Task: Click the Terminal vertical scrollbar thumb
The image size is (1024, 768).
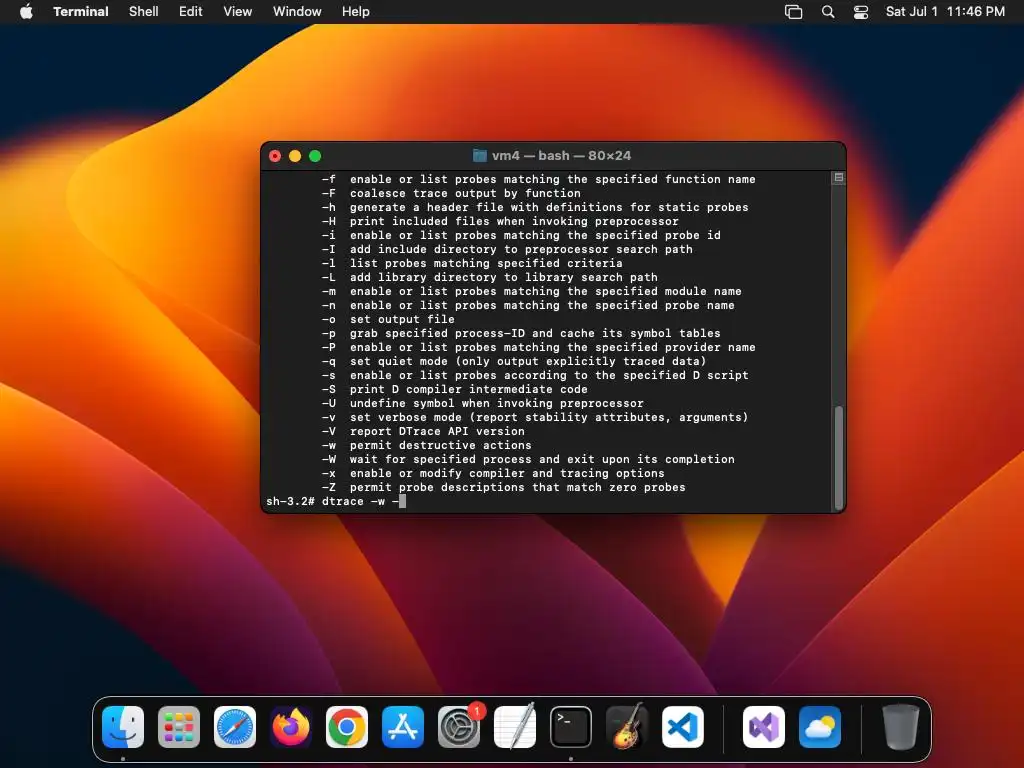Action: [839, 456]
